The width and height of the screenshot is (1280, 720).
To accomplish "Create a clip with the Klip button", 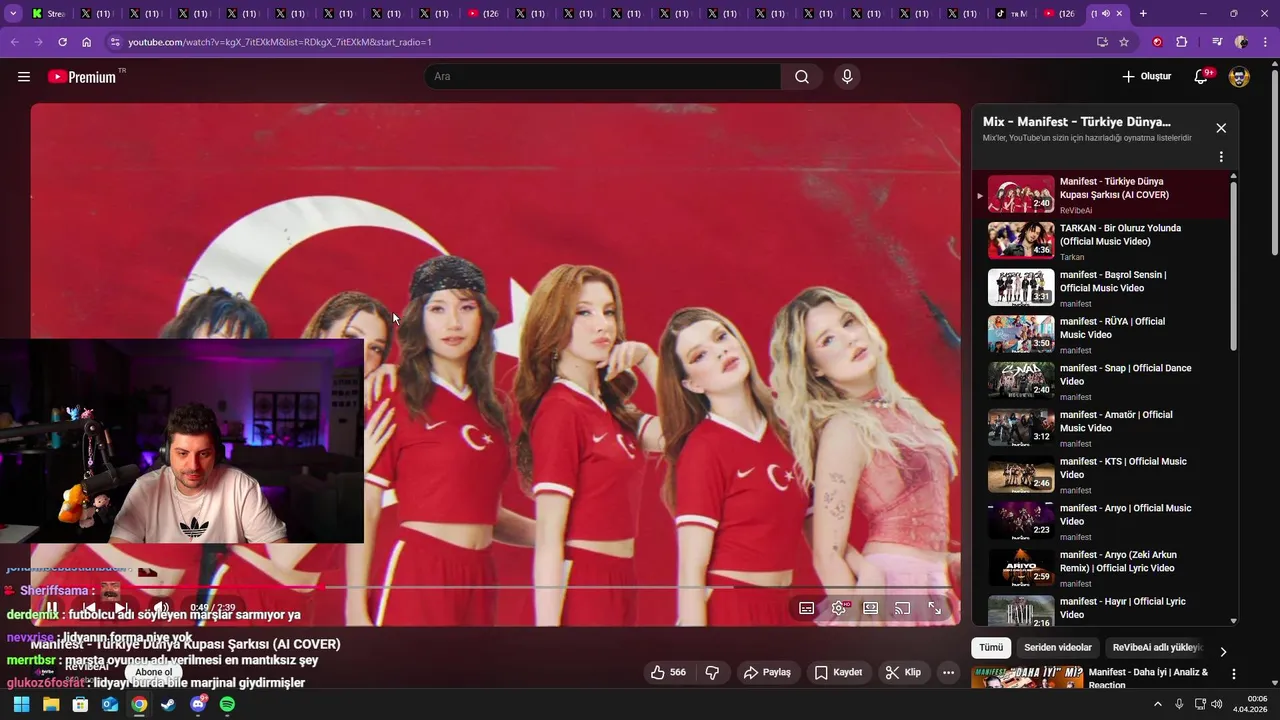I will point(903,673).
